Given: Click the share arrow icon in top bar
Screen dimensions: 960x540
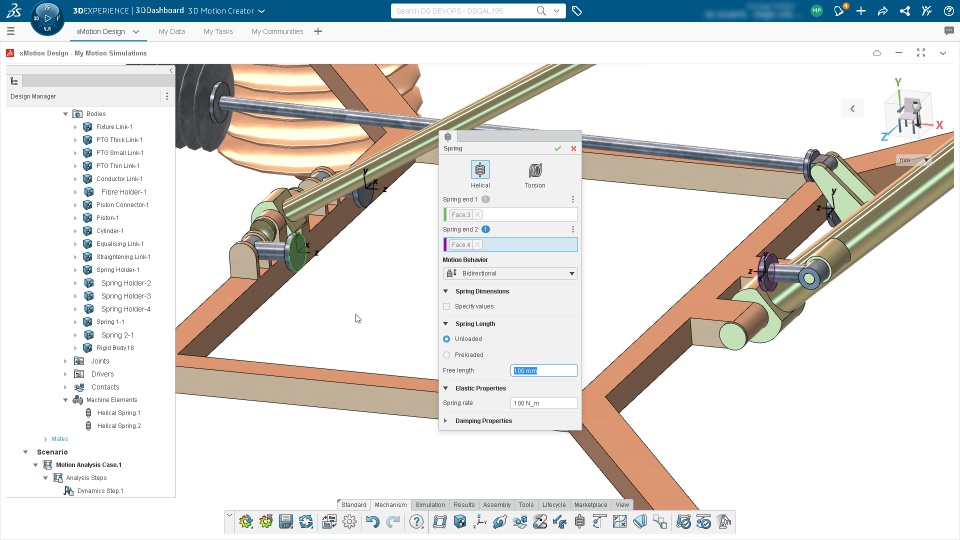Looking at the screenshot, I should [x=883, y=11].
